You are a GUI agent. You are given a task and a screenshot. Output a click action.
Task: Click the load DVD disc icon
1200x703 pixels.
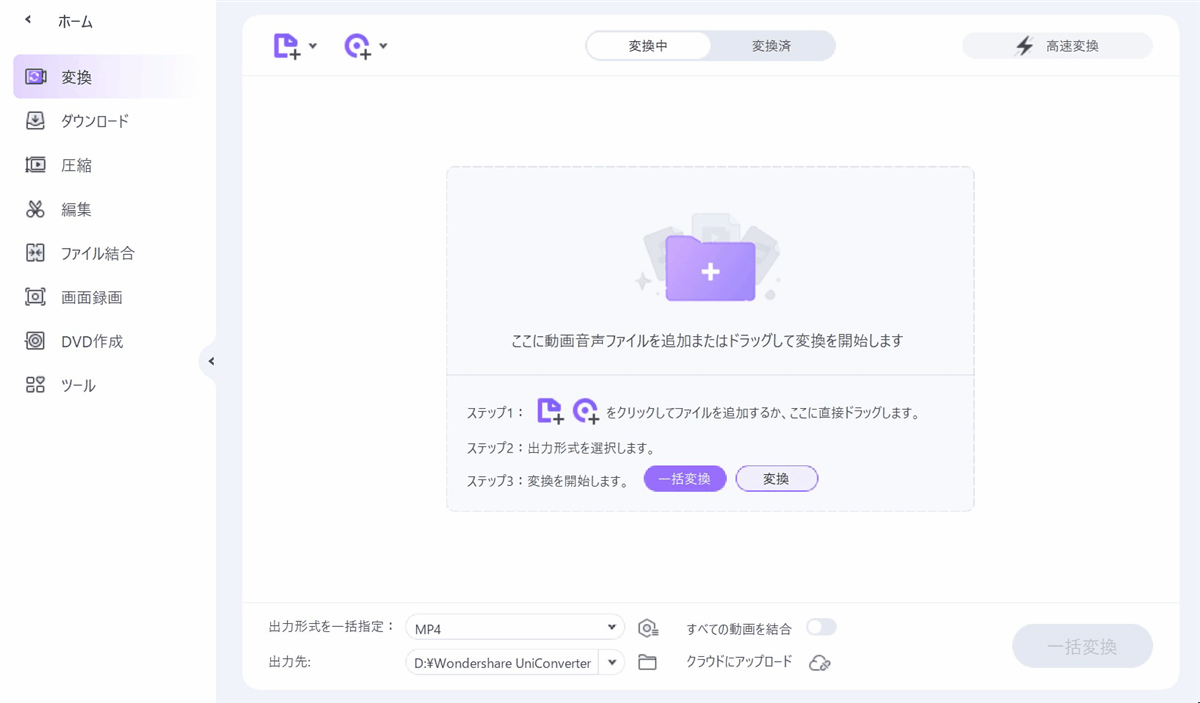358,46
